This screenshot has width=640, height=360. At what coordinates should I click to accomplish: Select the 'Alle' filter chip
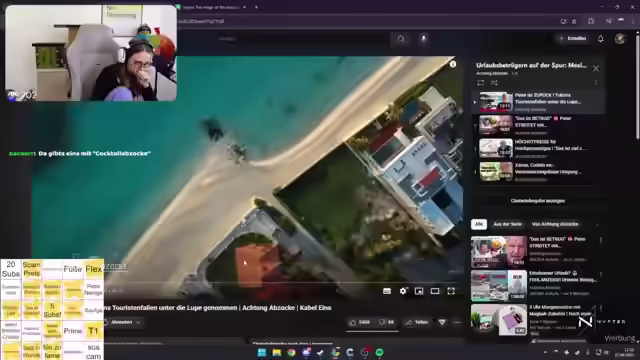point(479,224)
